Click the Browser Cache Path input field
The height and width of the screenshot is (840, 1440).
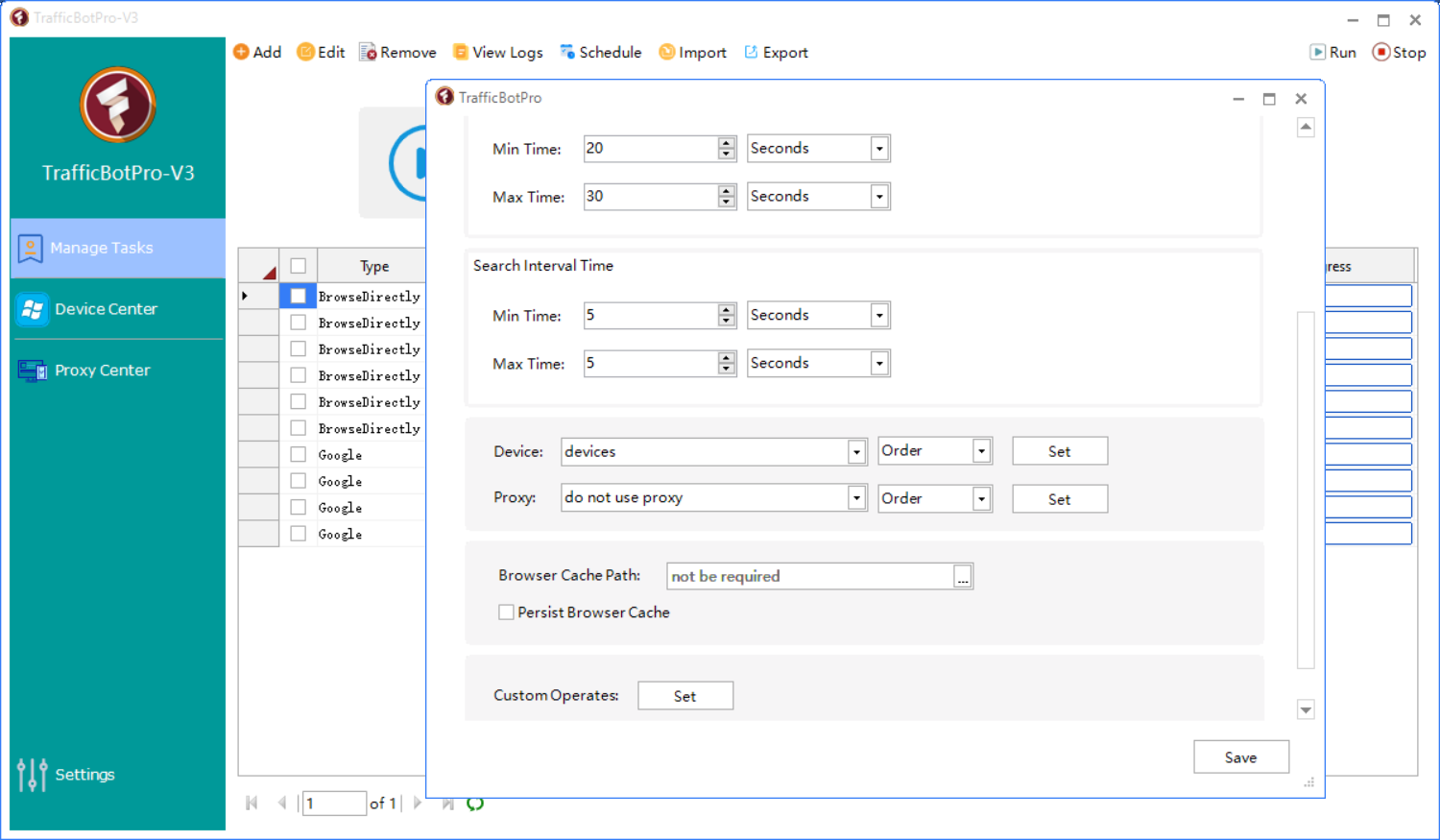(x=810, y=576)
